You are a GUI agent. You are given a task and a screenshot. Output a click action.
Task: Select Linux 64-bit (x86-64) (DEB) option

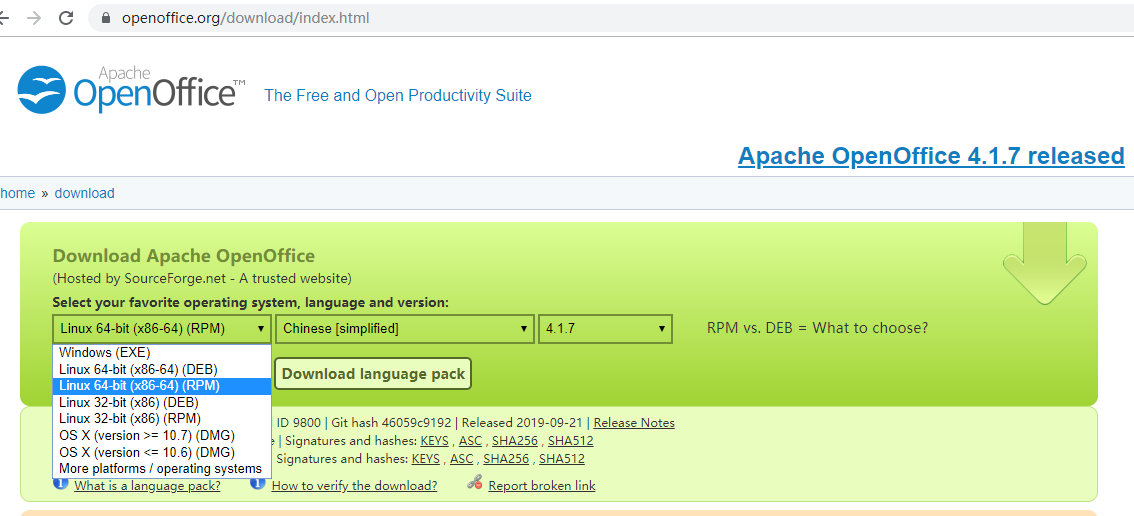pos(162,369)
